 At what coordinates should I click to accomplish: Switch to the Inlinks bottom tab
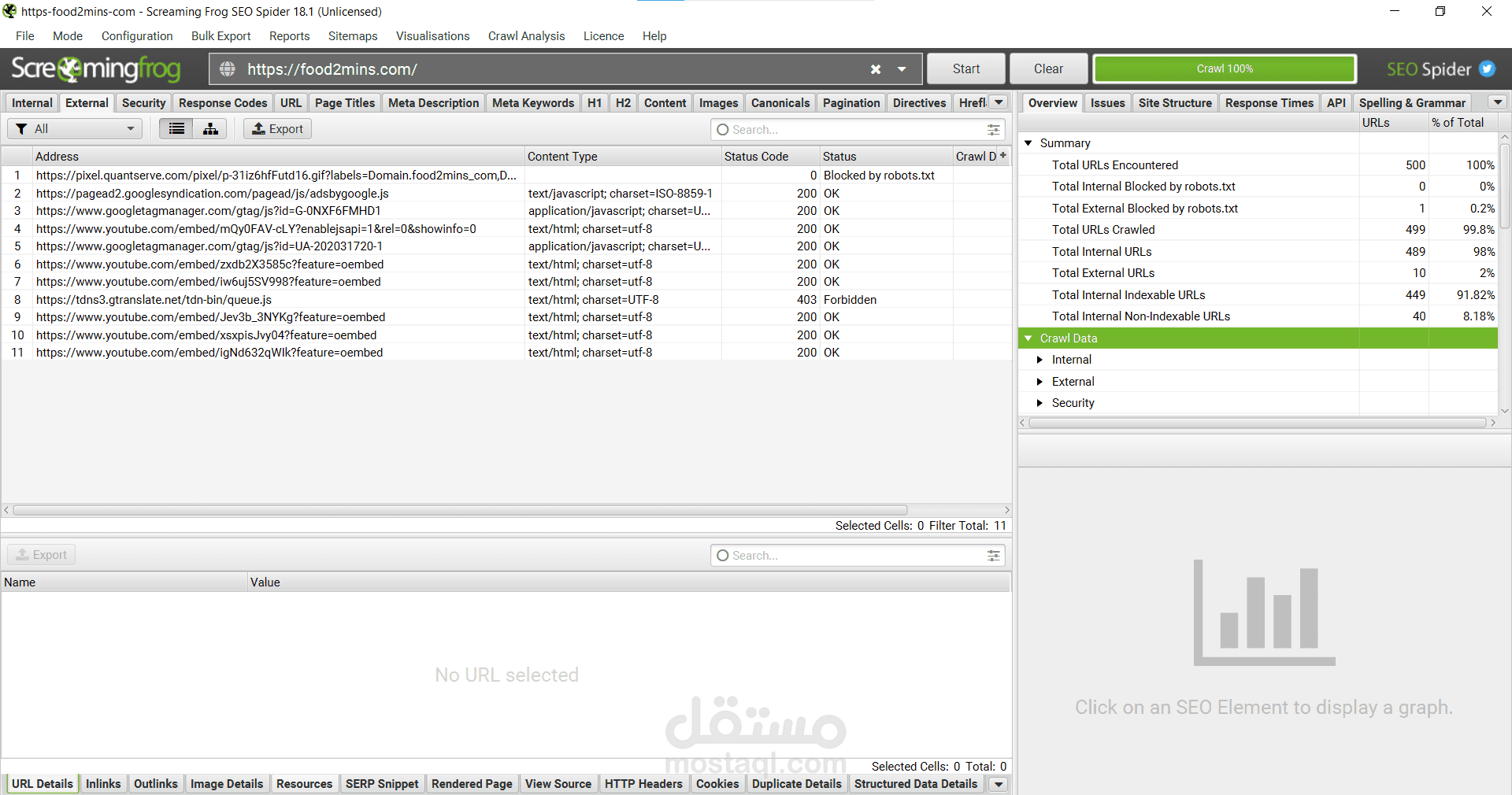coord(103,784)
